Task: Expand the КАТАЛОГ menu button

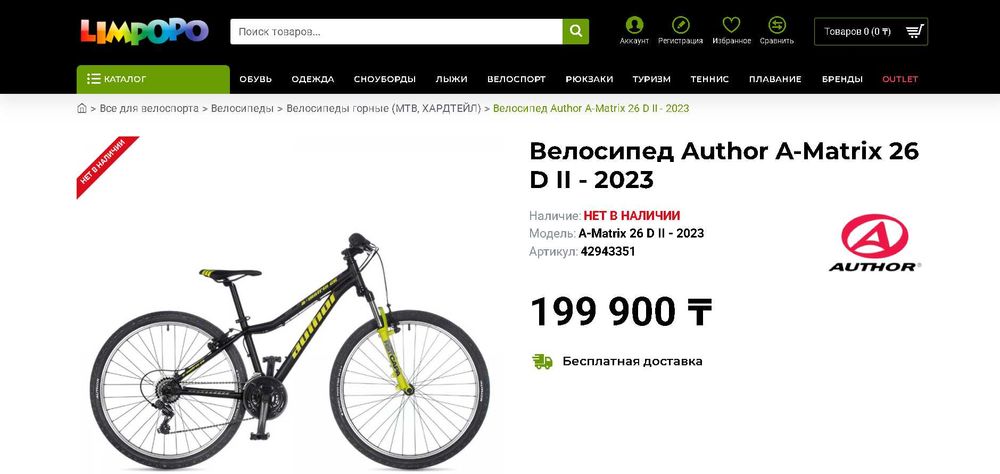Action: click(153, 79)
